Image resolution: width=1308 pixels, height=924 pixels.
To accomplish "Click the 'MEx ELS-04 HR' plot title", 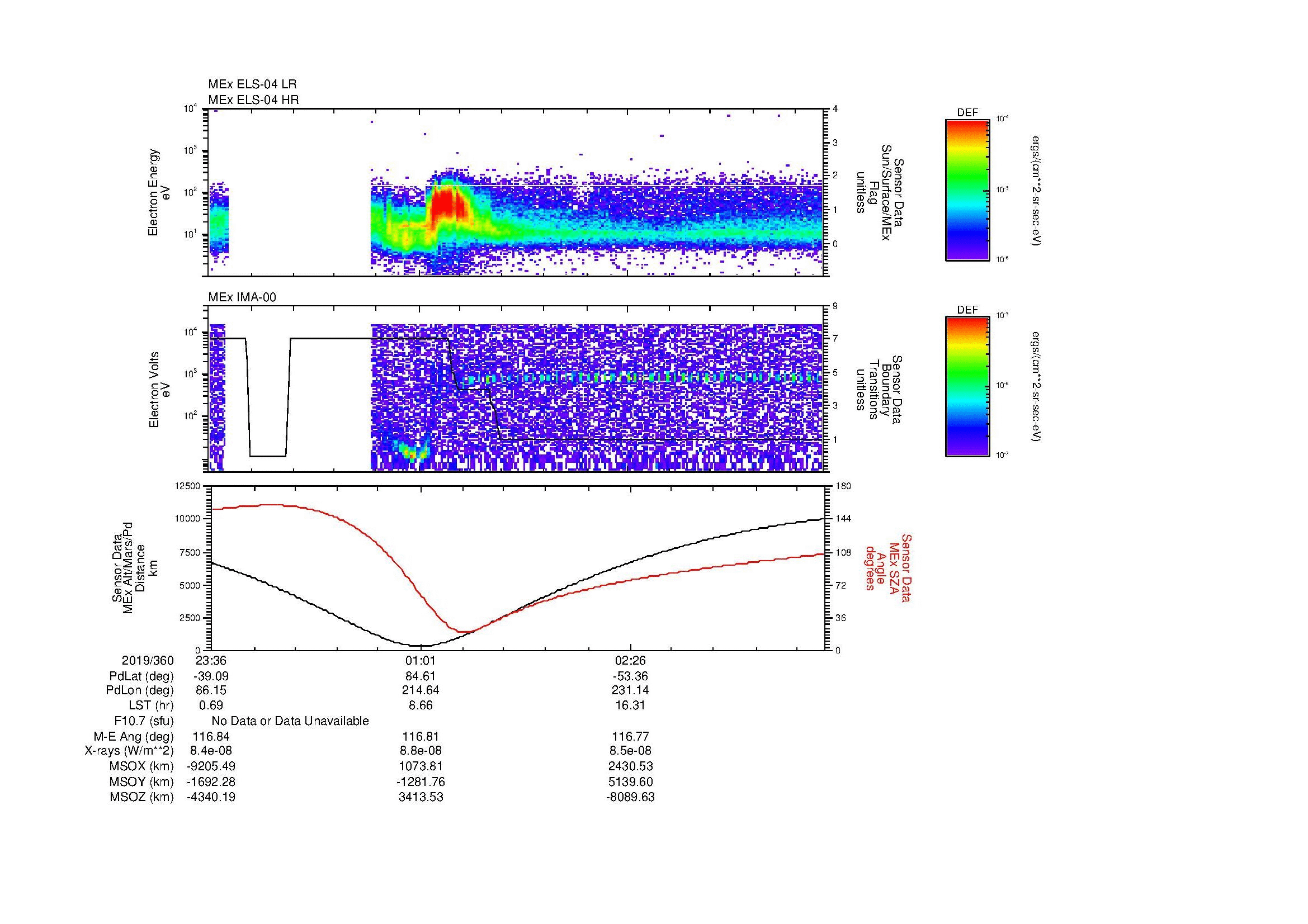I will coord(253,99).
